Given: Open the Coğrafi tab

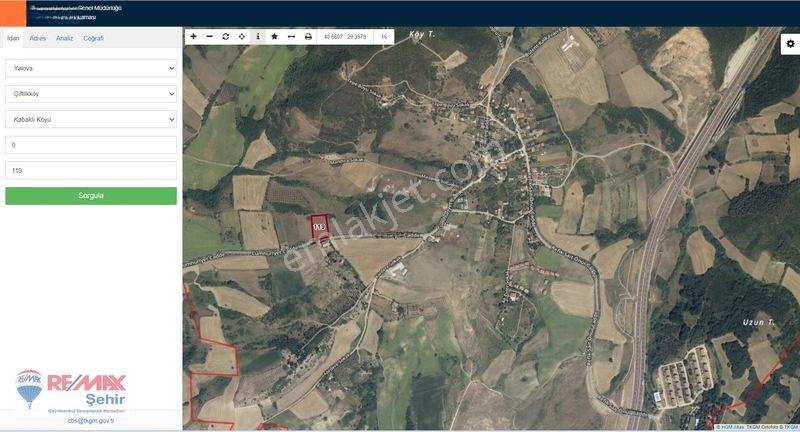Looking at the screenshot, I should pyautogui.click(x=93, y=38).
